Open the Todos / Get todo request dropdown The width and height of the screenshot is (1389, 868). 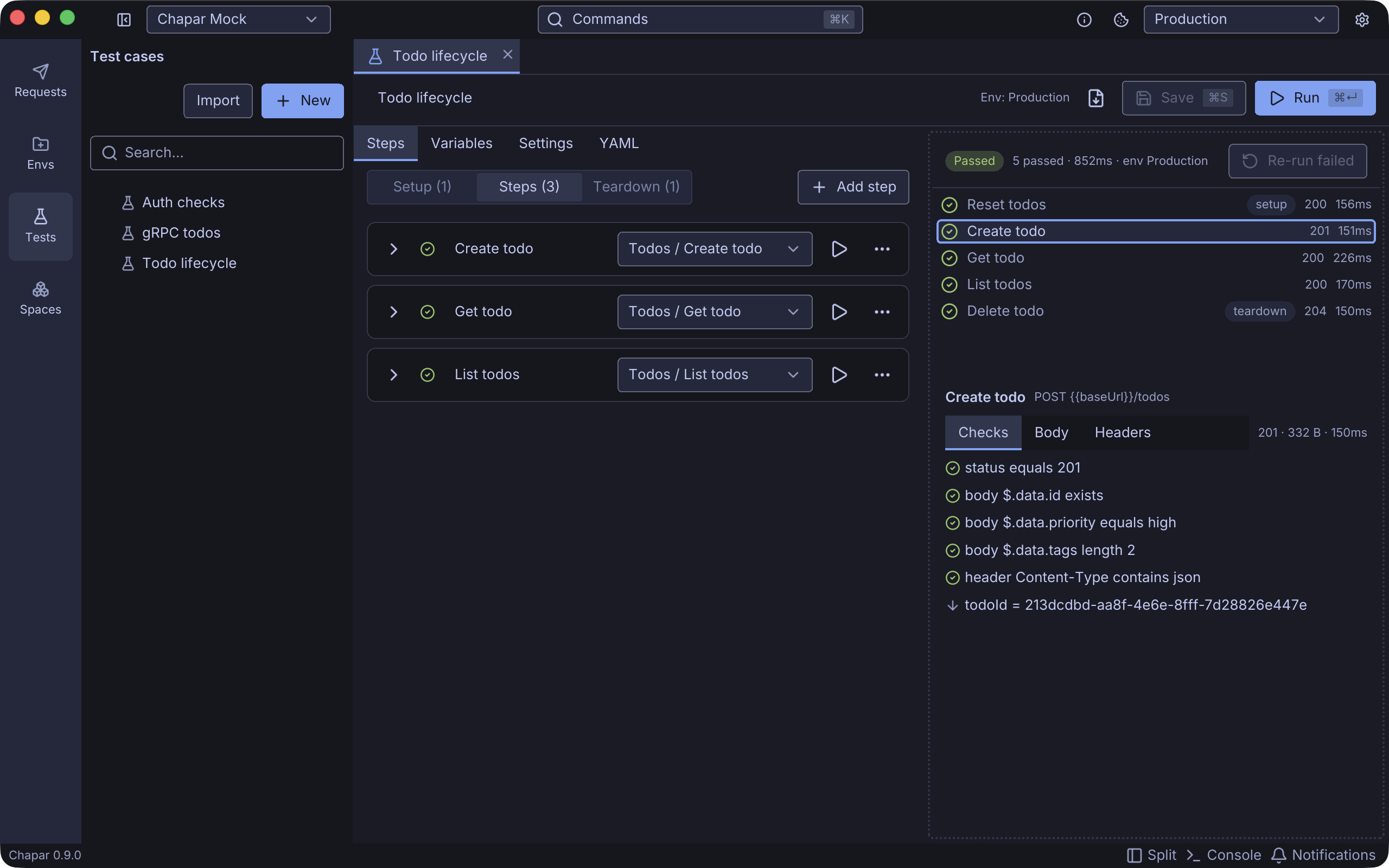(x=715, y=312)
